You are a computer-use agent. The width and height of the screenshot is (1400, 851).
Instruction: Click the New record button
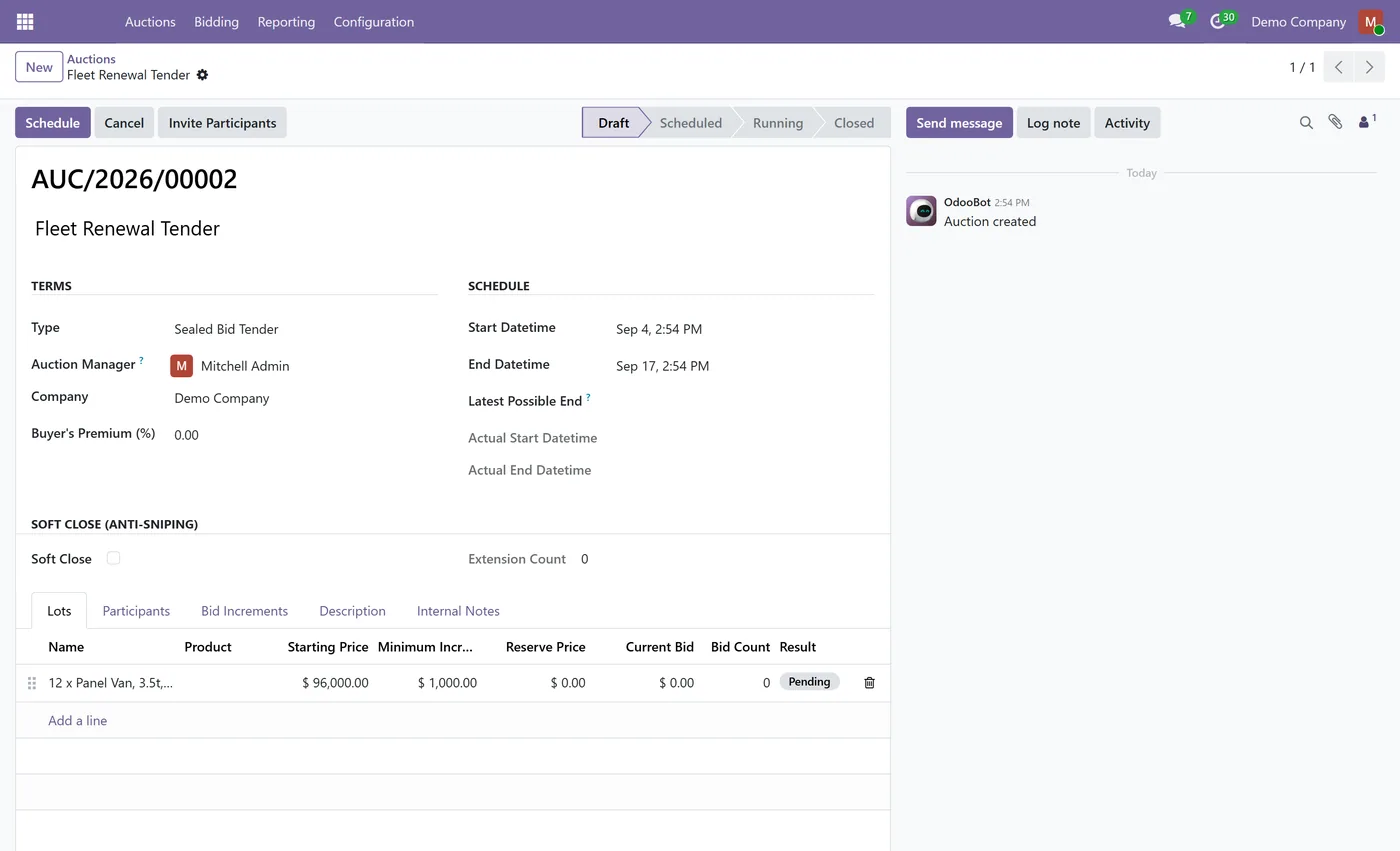[x=39, y=67]
